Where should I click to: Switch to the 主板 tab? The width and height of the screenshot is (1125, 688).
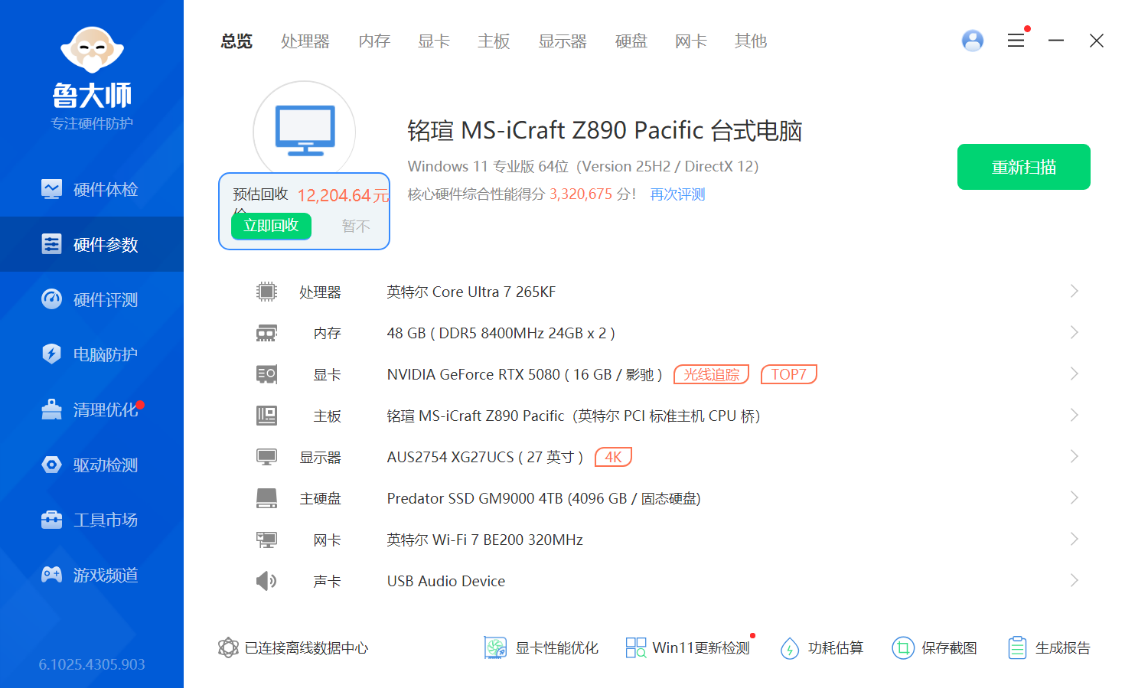494,41
